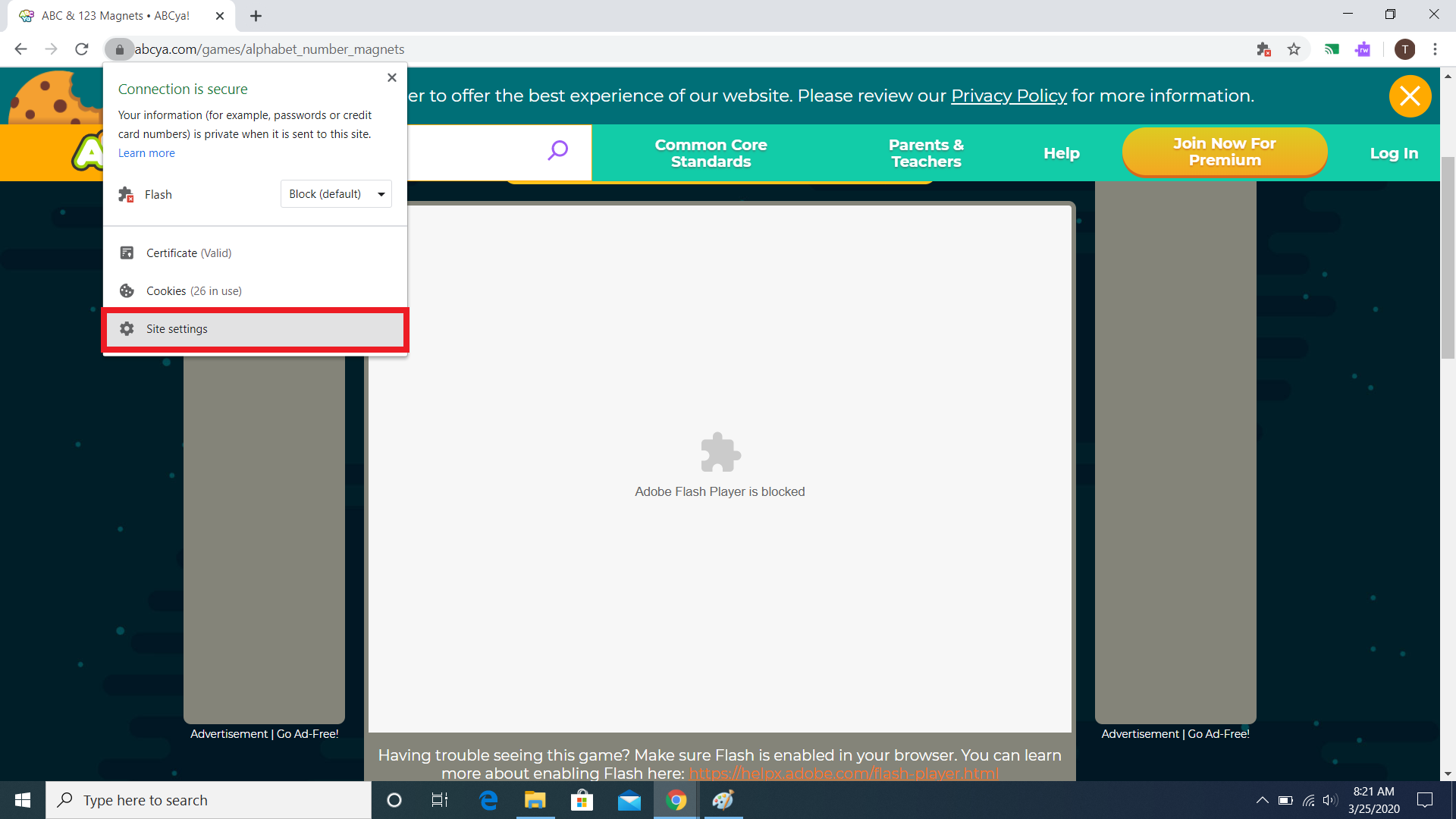Screen dimensions: 1456x819
Task: Click Join Now For Premium button
Action: pos(1224,152)
